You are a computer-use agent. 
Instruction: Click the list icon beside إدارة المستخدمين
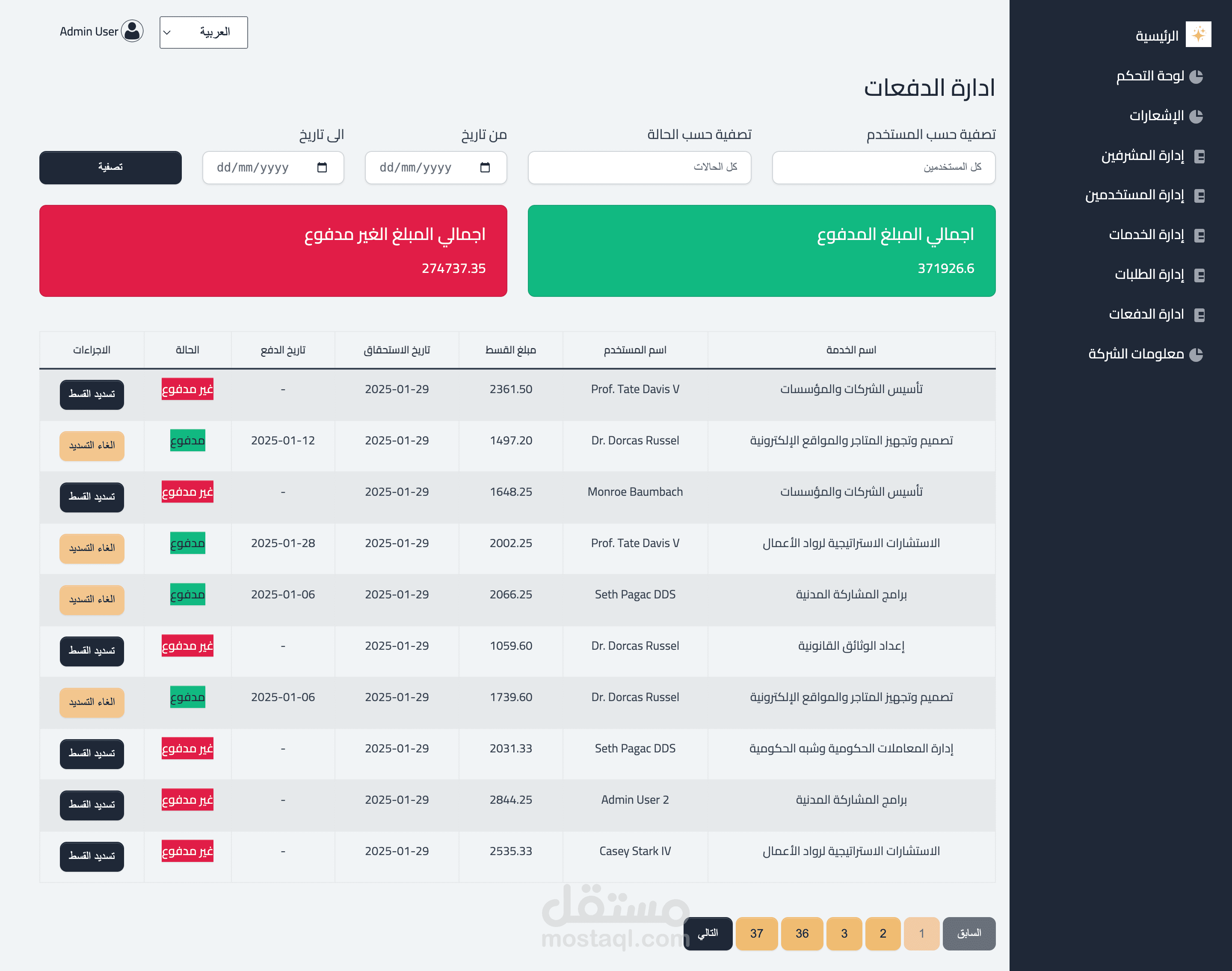[x=1199, y=195]
